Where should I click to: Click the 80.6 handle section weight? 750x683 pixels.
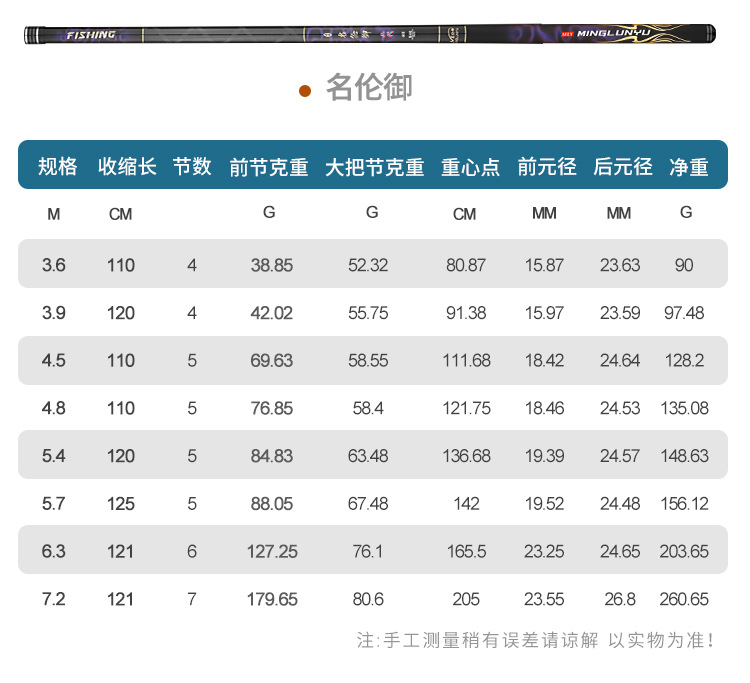pos(368,599)
